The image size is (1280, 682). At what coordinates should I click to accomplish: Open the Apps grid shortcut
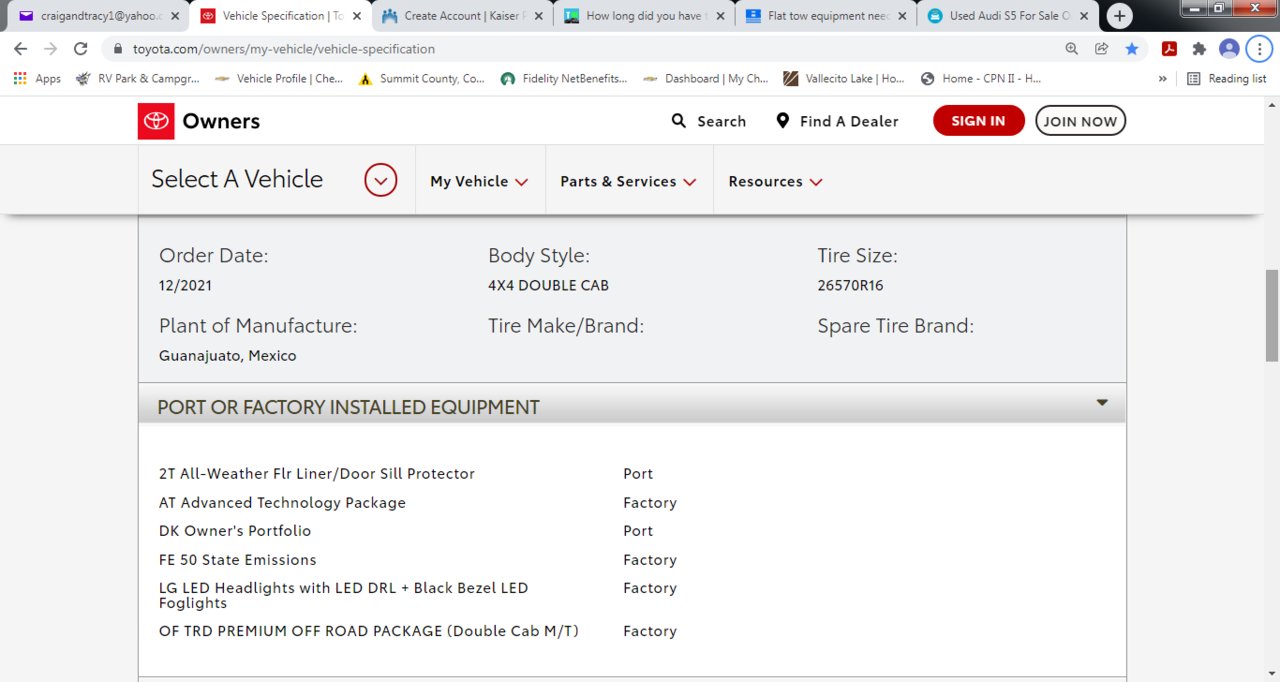pyautogui.click(x=37, y=79)
